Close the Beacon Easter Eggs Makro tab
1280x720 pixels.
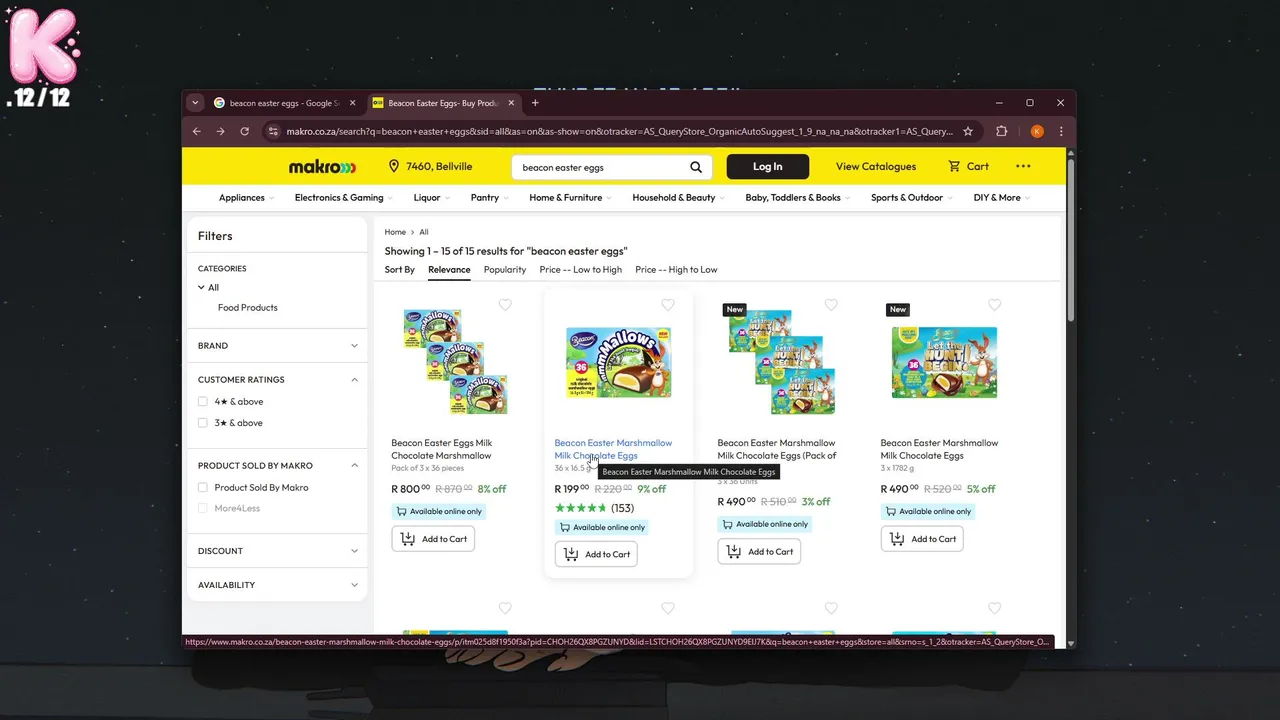pyautogui.click(x=511, y=103)
